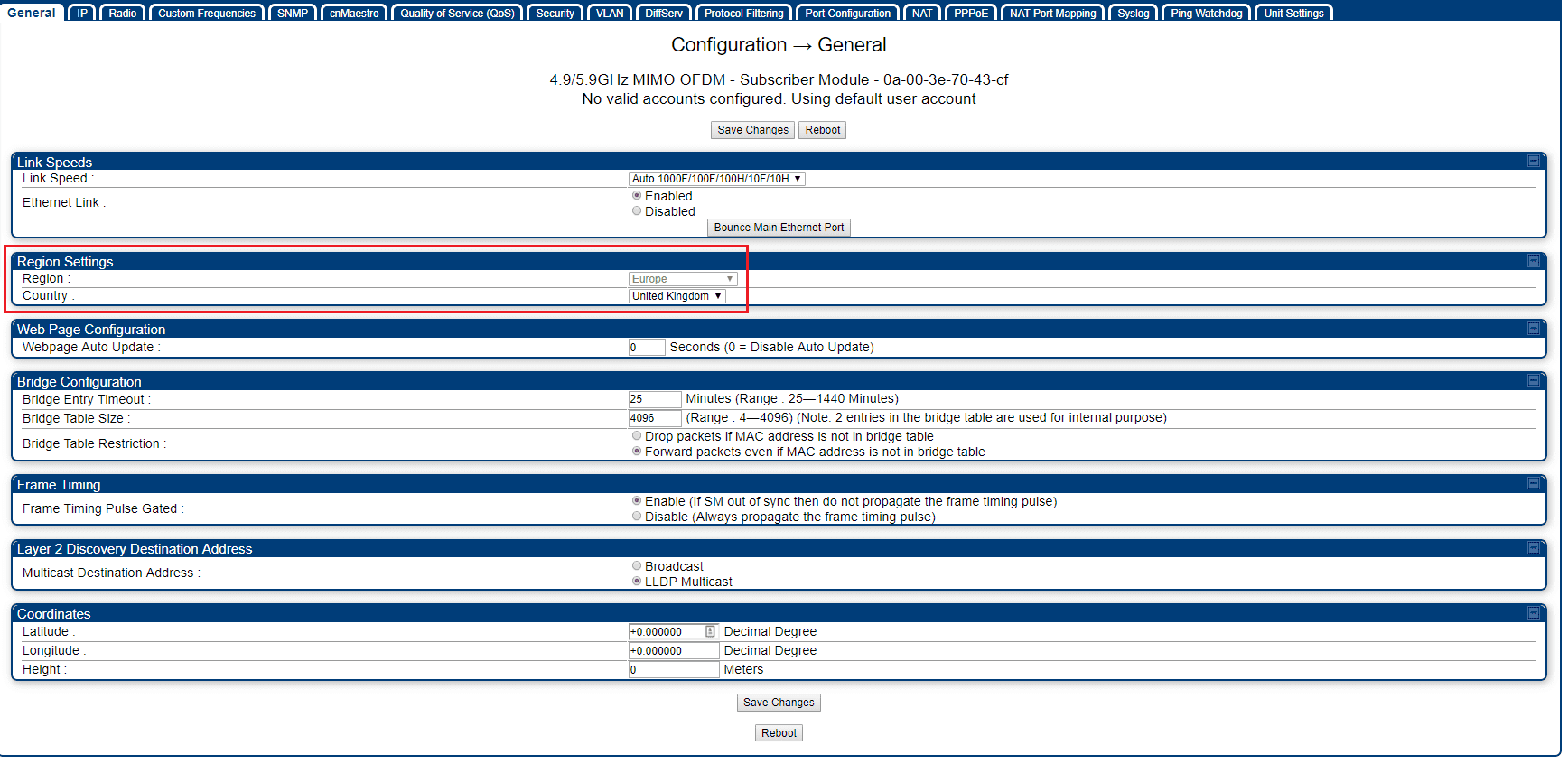Collapse the Coordinates section icon
The image size is (1568, 764).
coord(1533,613)
